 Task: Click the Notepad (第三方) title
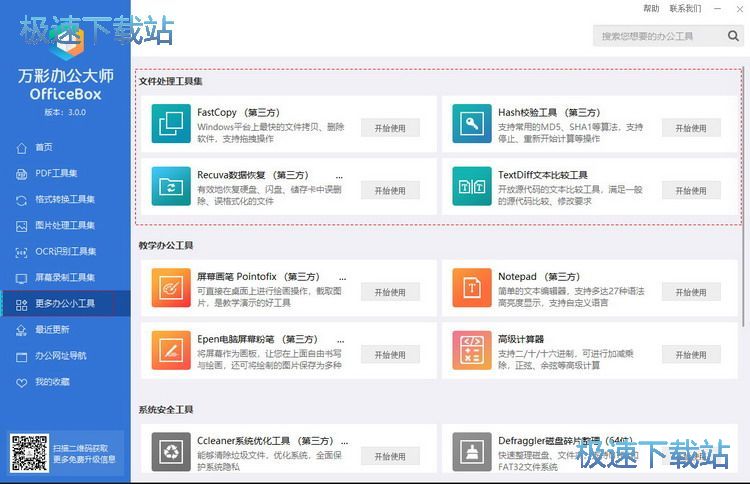click(x=539, y=276)
